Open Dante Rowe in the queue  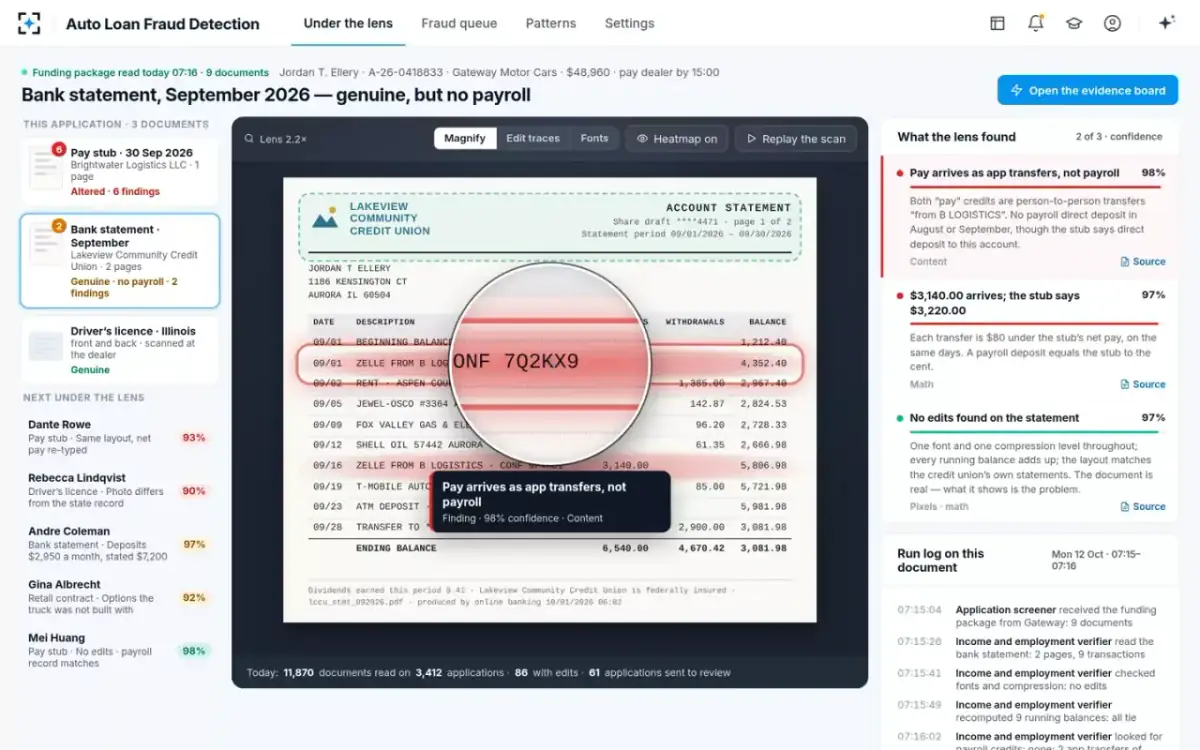120,437
